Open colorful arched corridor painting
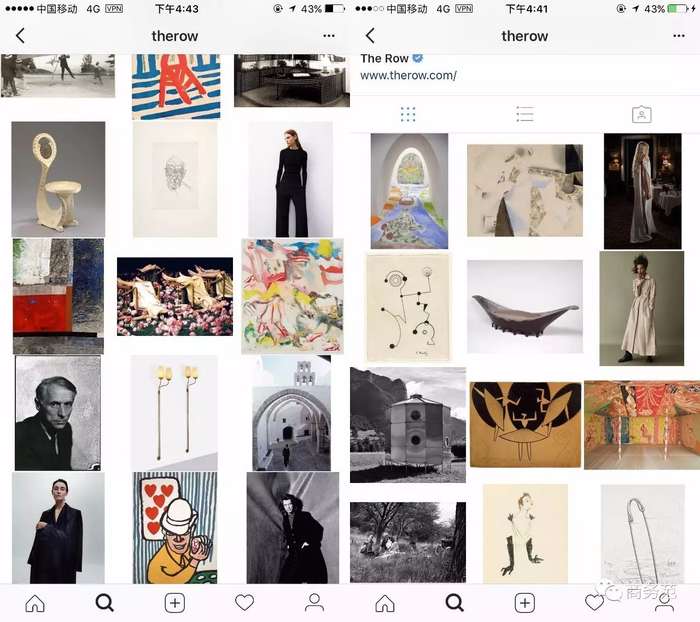 pos(409,191)
